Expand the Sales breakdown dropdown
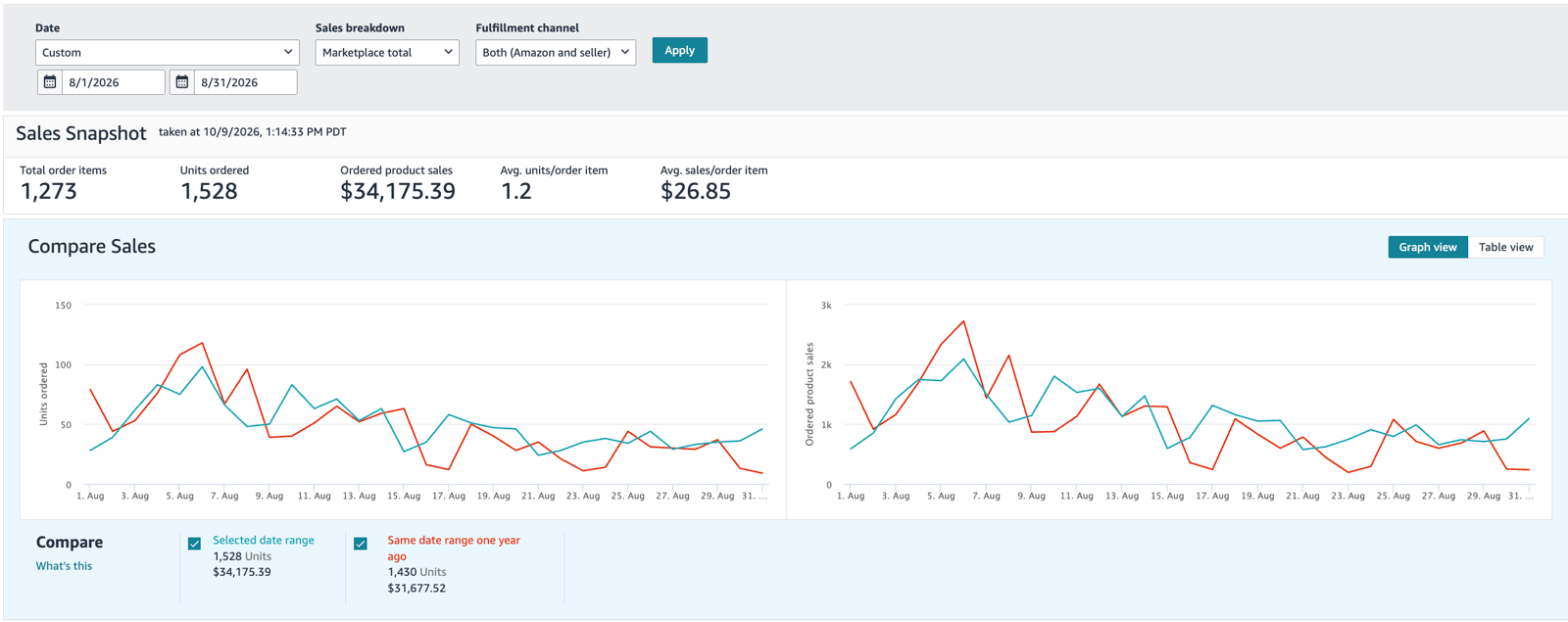 coord(387,52)
